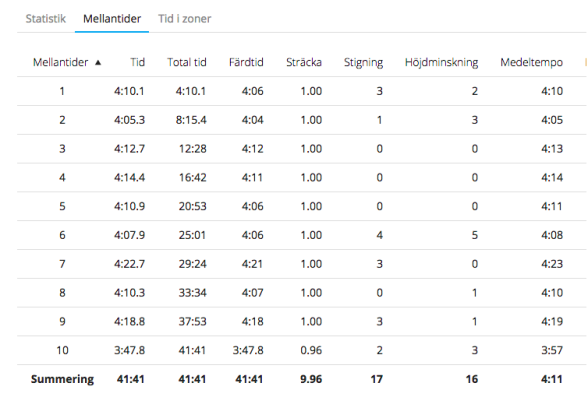Click the Medeltempo column header
Image resolution: width=588 pixels, height=397 pixels.
coord(531,63)
